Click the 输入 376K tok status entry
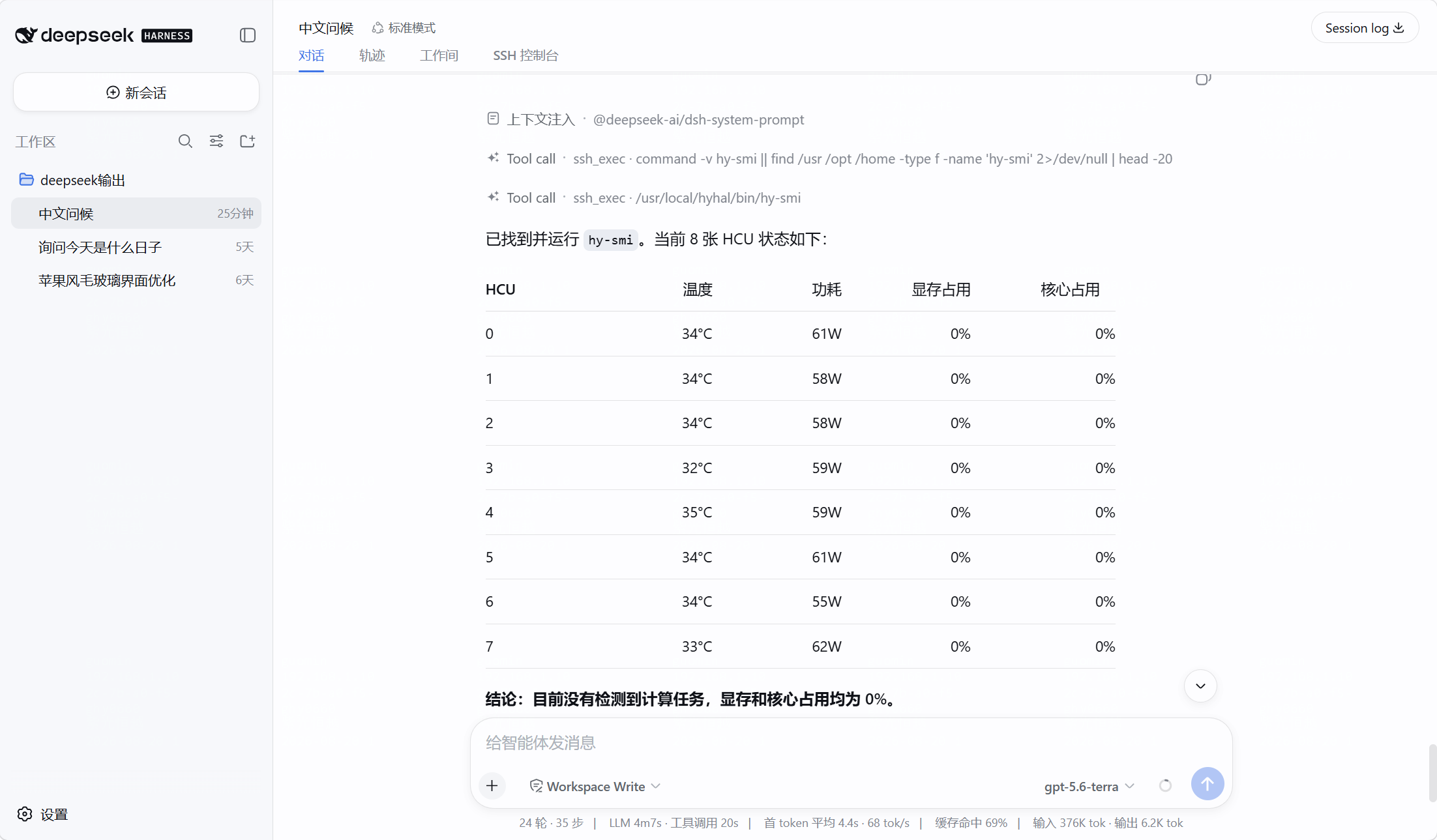The height and width of the screenshot is (840, 1437). click(1069, 823)
